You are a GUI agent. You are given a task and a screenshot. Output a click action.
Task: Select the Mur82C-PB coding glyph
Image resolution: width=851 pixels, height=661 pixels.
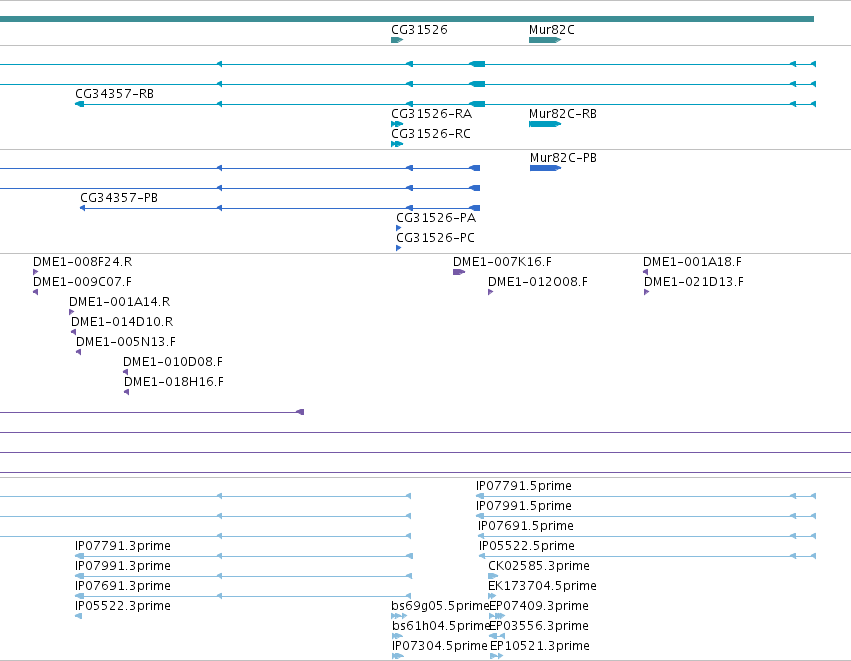(545, 168)
